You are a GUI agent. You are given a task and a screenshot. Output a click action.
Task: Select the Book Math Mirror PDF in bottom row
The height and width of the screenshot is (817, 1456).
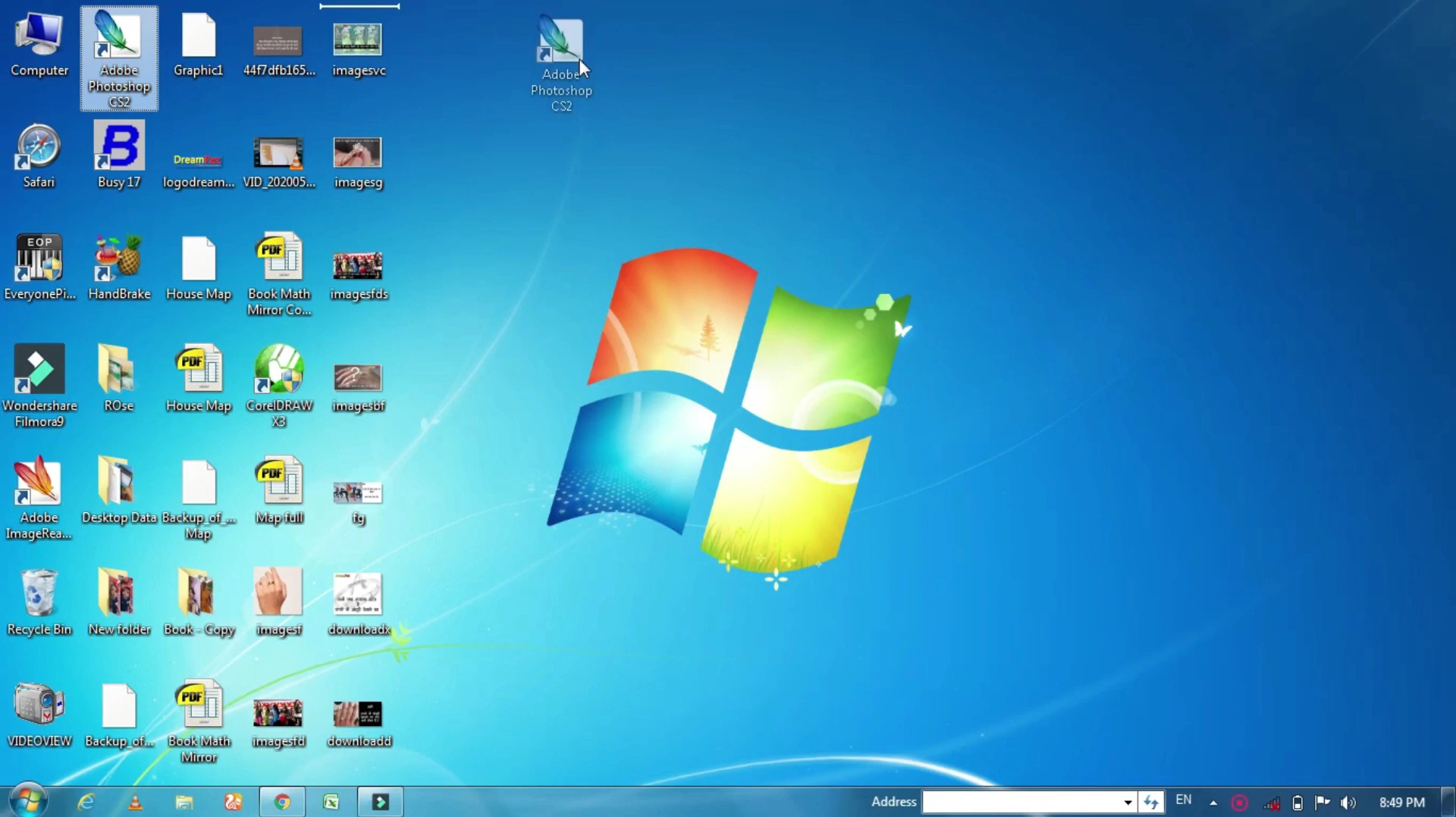point(199,722)
